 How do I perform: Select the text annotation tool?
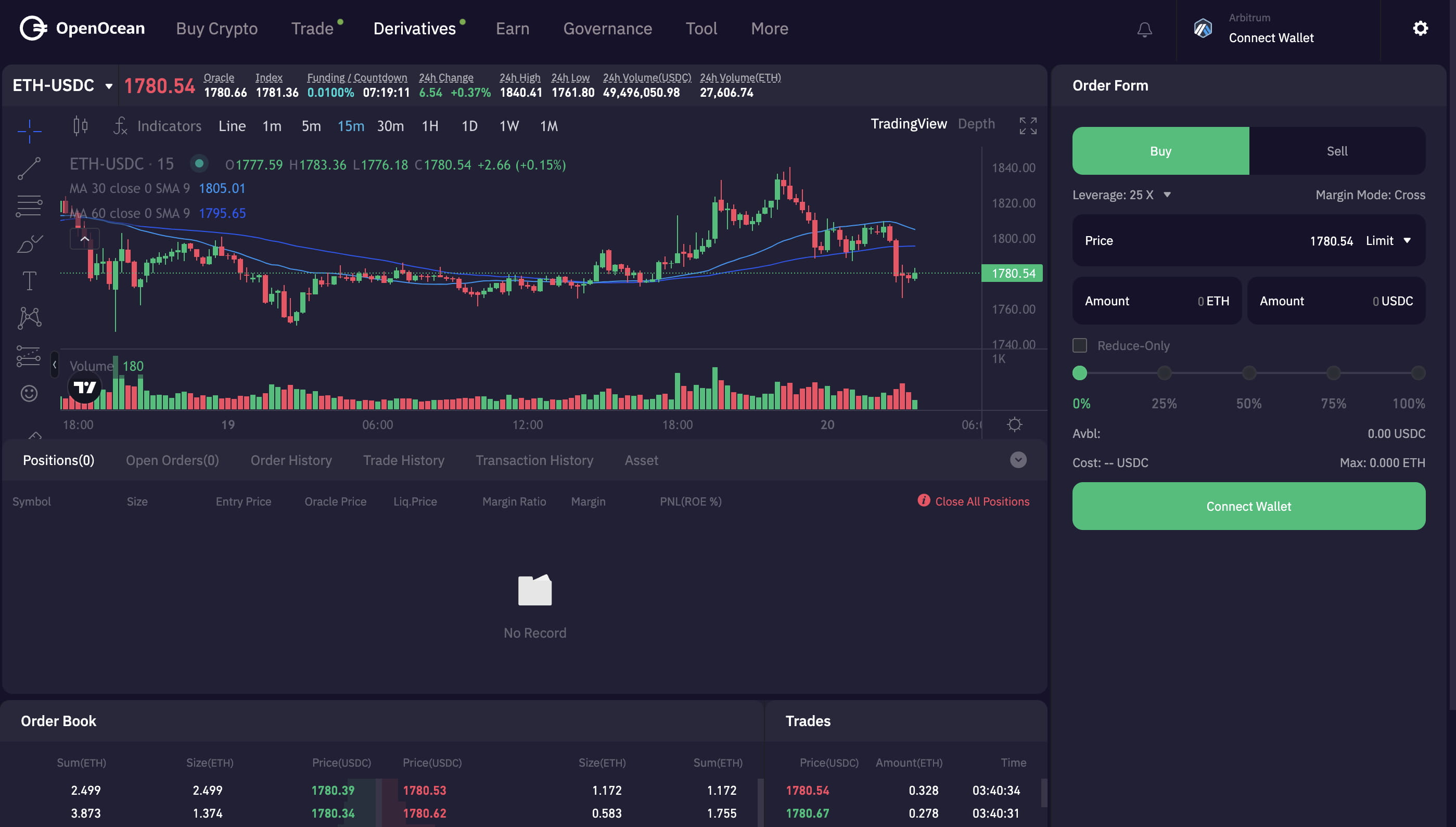tap(29, 280)
